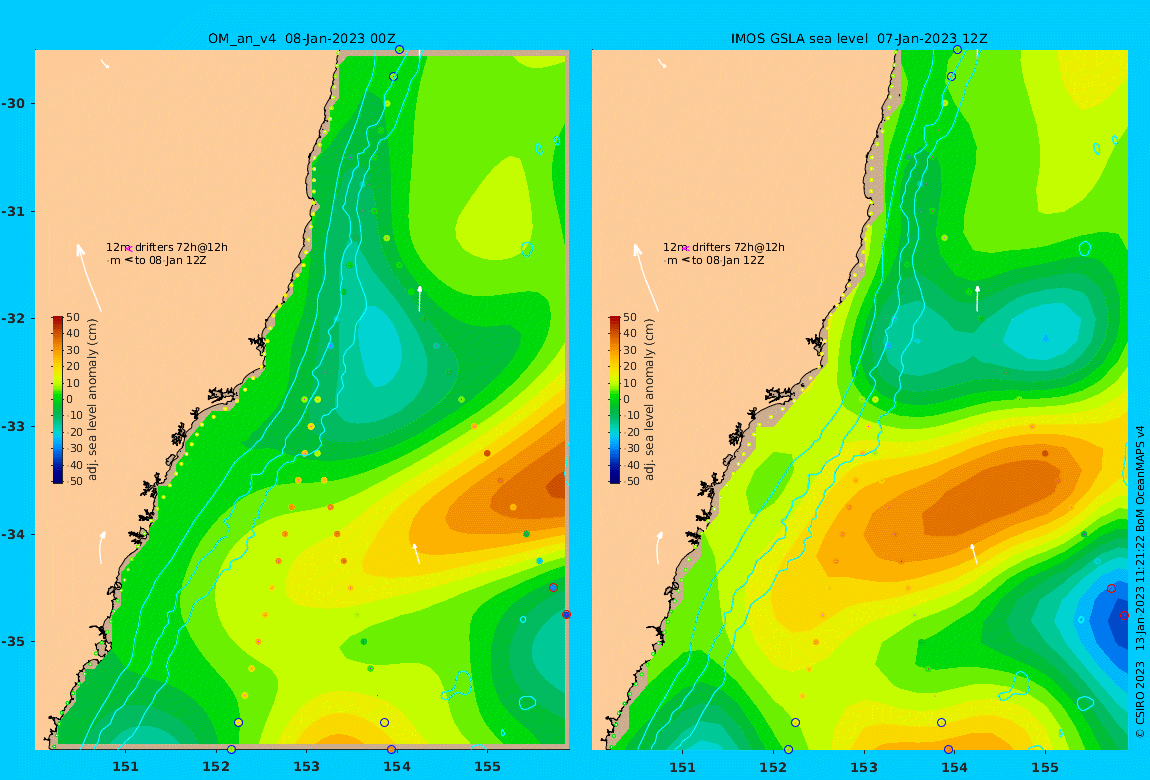The width and height of the screenshot is (1150, 780).
Task: Click the -35 latitude axis label
Action: tap(13, 641)
